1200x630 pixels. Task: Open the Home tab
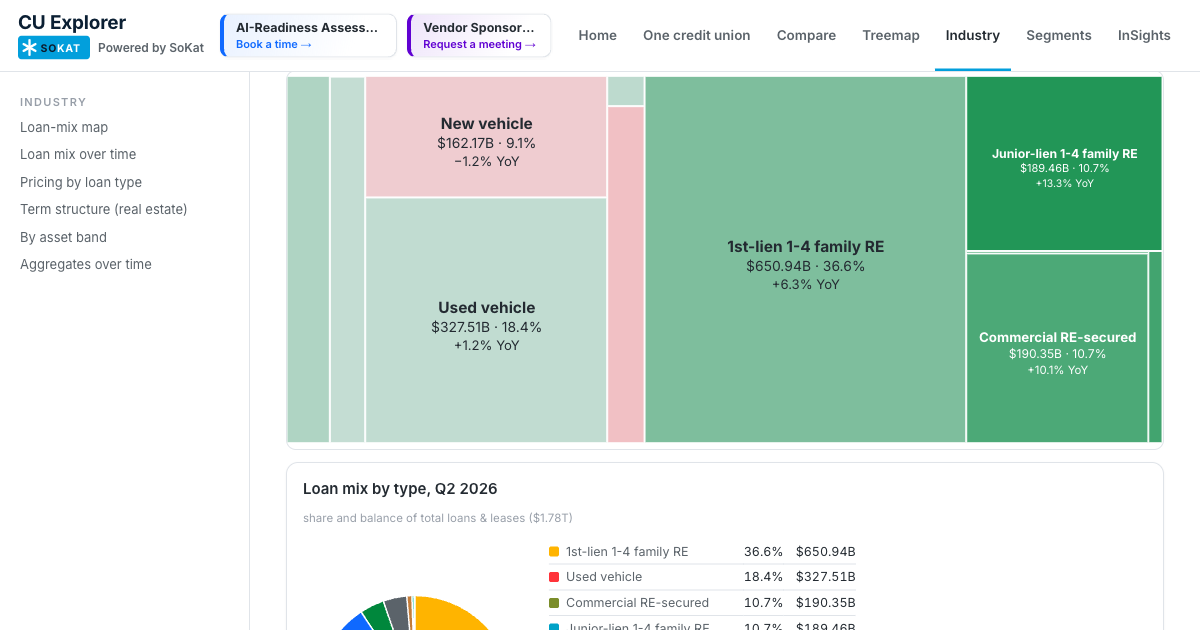click(598, 35)
